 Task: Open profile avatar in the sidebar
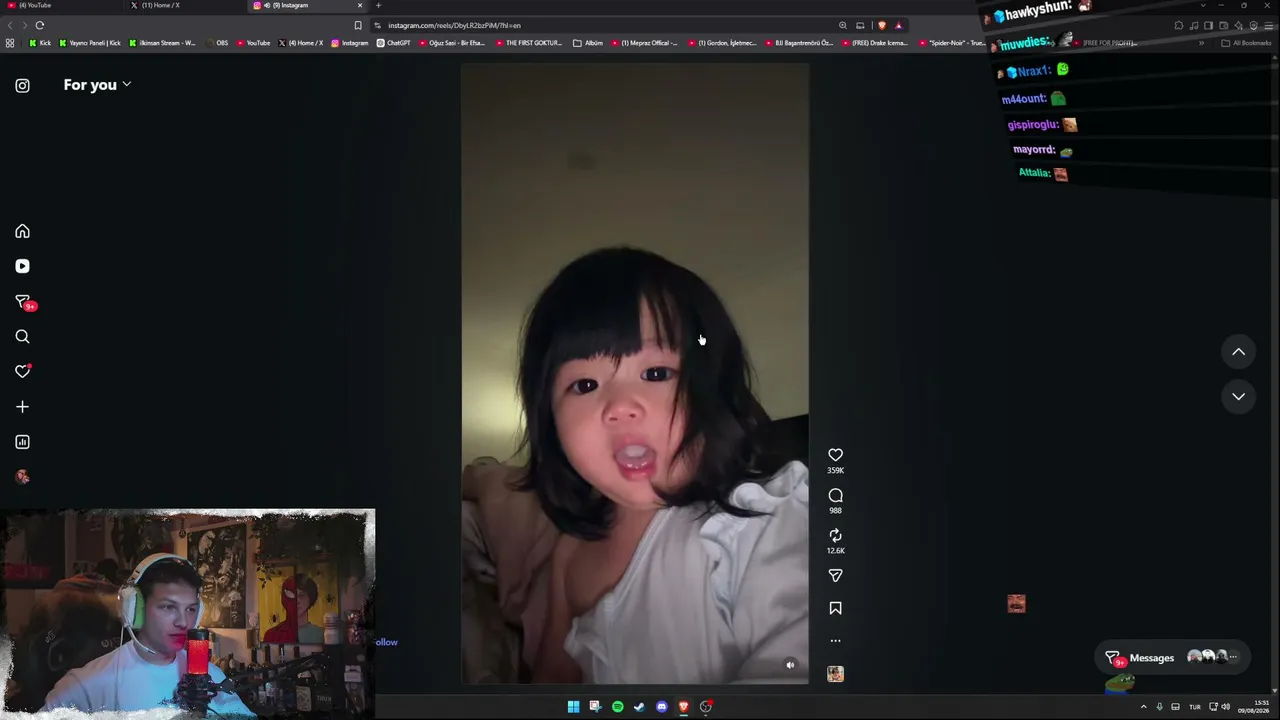tap(22, 477)
